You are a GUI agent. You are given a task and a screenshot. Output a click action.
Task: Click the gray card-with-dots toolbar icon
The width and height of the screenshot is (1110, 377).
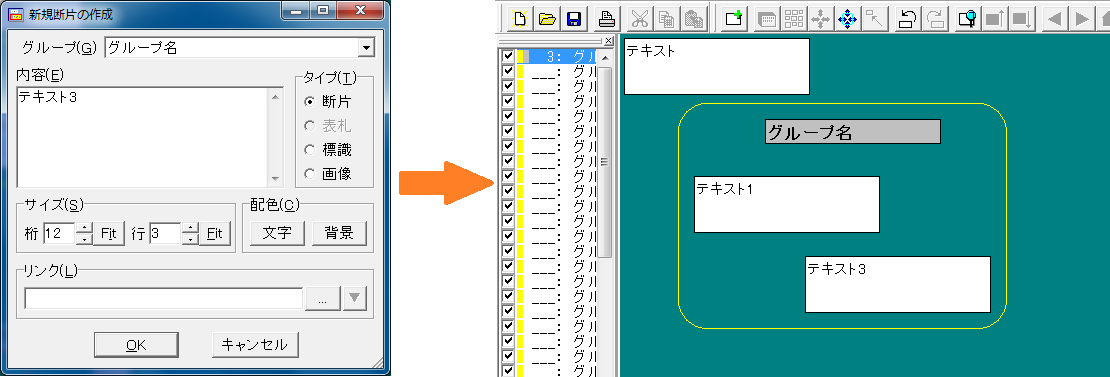pos(767,18)
